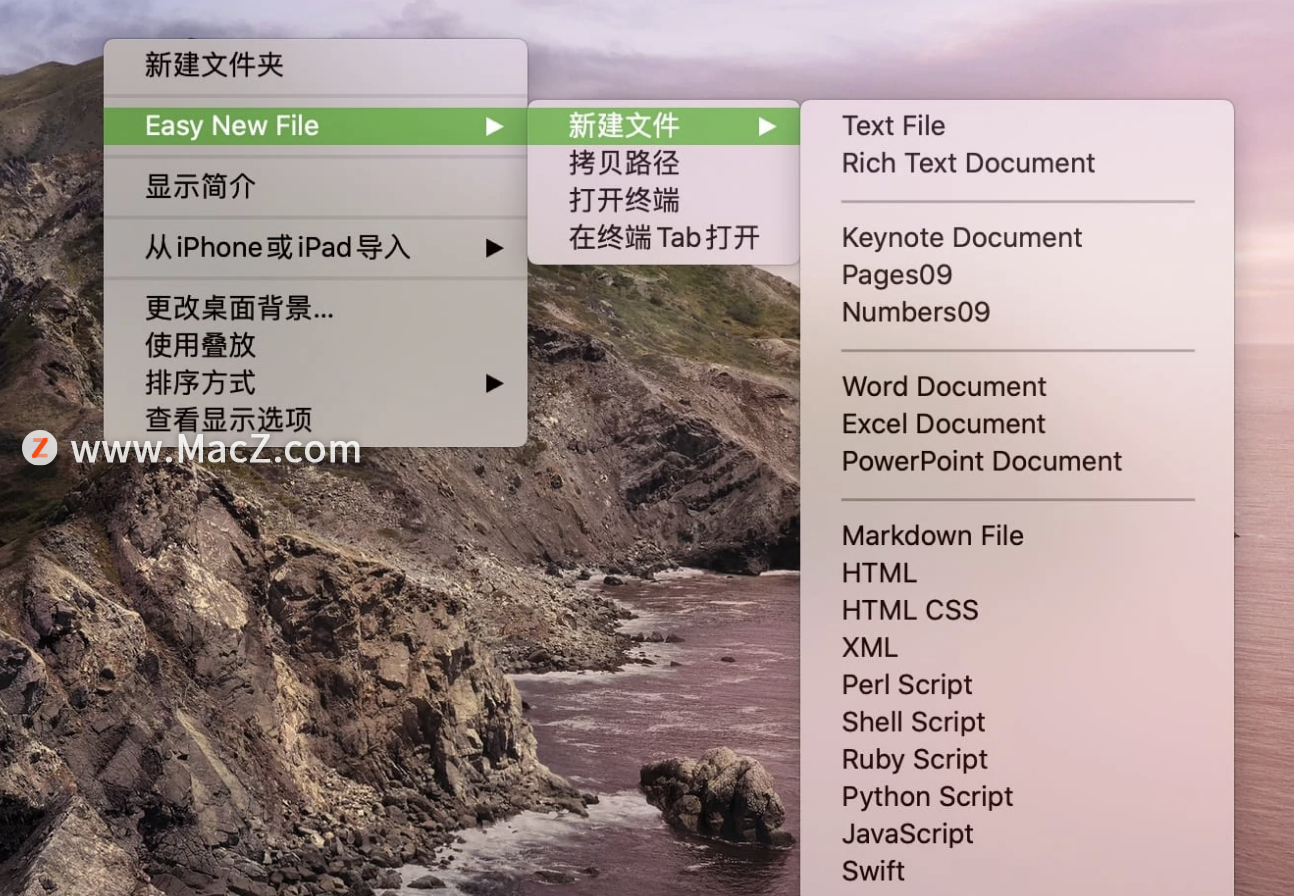Create a Rich Text Document
The width and height of the screenshot is (1294, 896).
pos(1017,163)
